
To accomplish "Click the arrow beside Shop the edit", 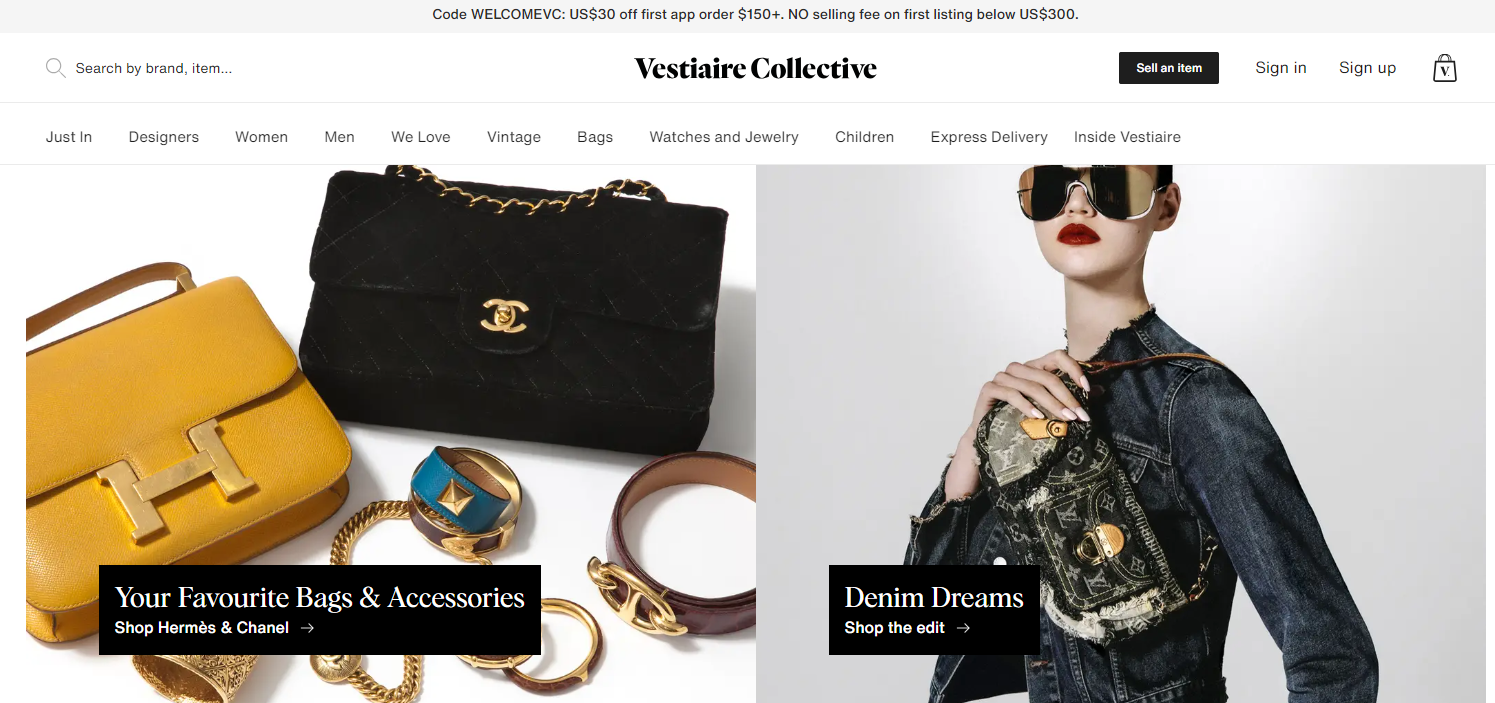I will (963, 628).
